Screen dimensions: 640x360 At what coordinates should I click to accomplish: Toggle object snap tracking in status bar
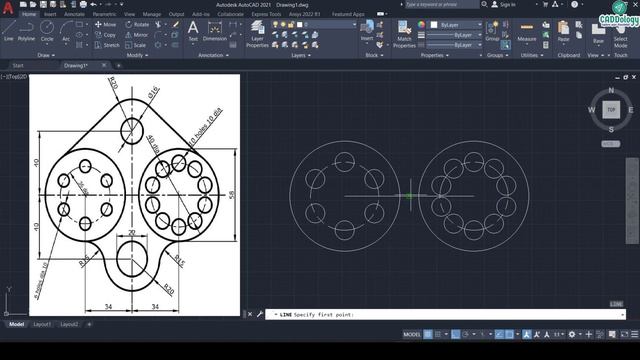tap(499, 334)
